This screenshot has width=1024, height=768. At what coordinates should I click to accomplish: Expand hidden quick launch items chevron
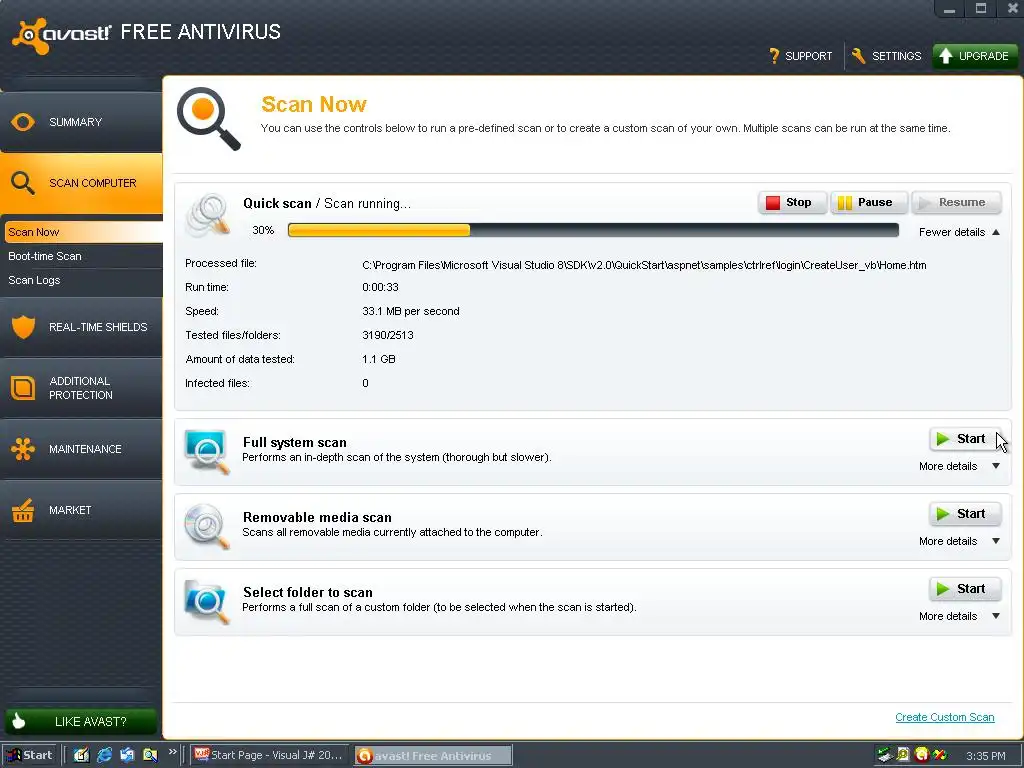(172, 752)
